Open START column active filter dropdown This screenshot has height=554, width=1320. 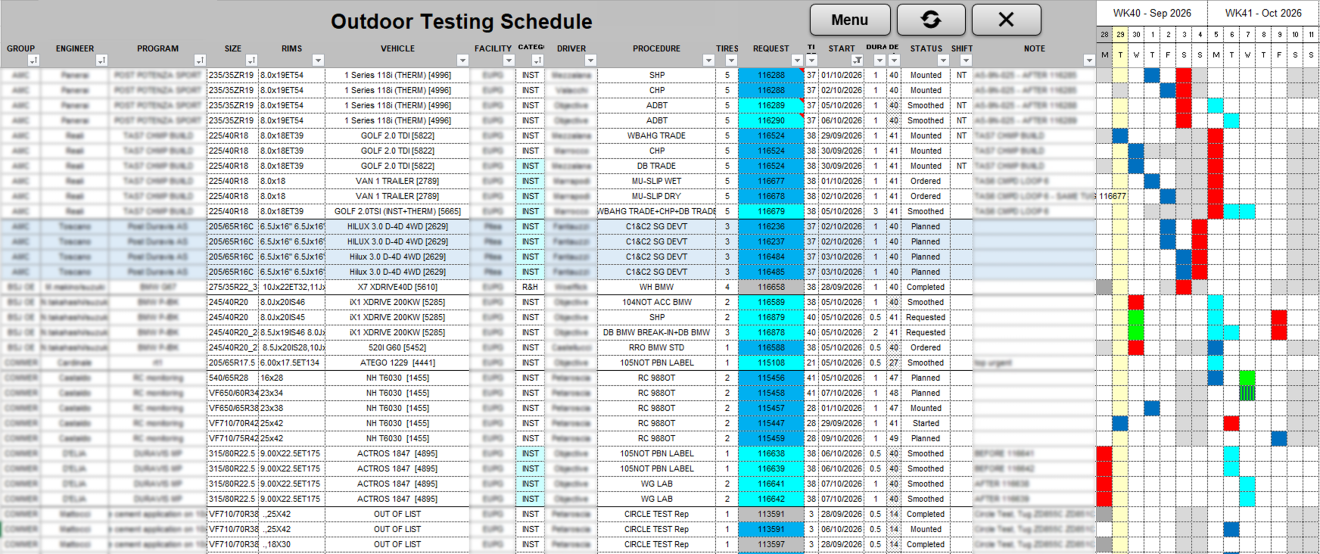click(x=856, y=61)
